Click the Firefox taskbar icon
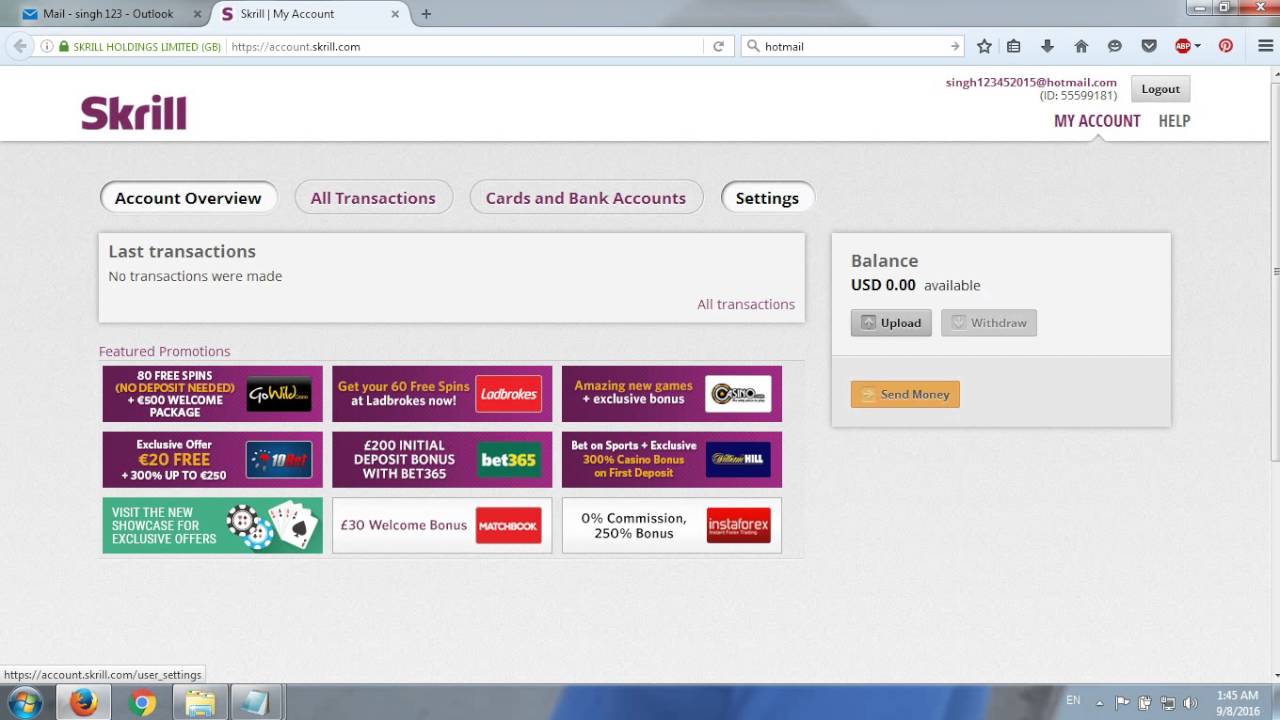Viewport: 1280px width, 720px height. tap(84, 702)
